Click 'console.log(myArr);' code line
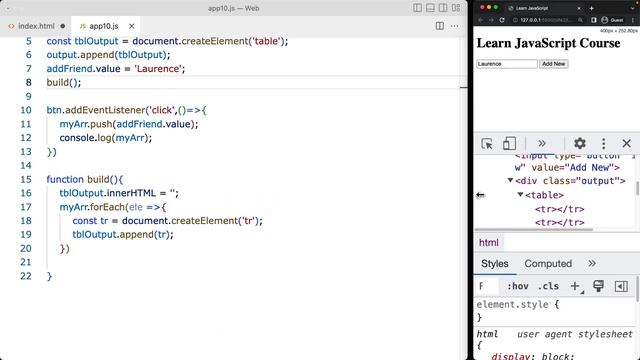The height and width of the screenshot is (360, 640). pyautogui.click(x=106, y=138)
